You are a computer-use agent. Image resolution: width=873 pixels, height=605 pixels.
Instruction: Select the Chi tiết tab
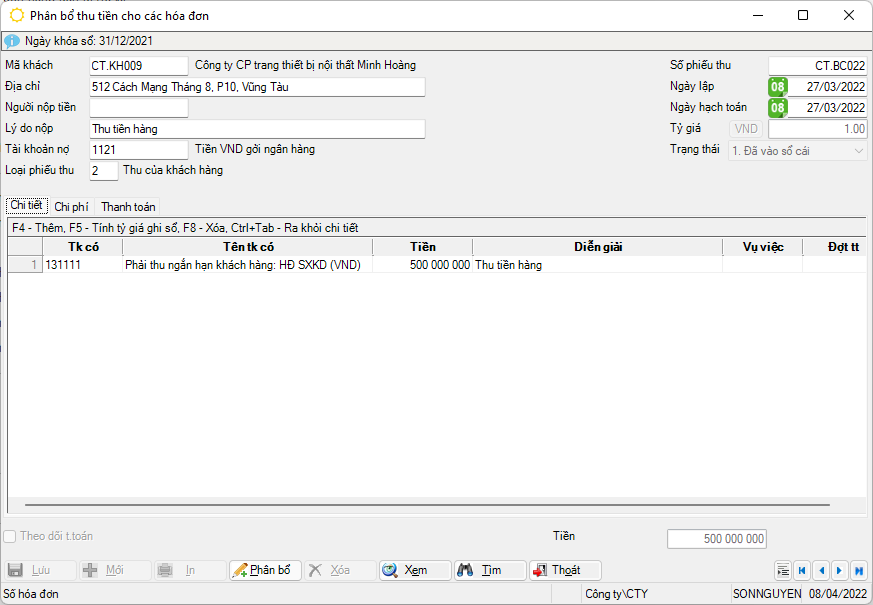pyautogui.click(x=26, y=206)
